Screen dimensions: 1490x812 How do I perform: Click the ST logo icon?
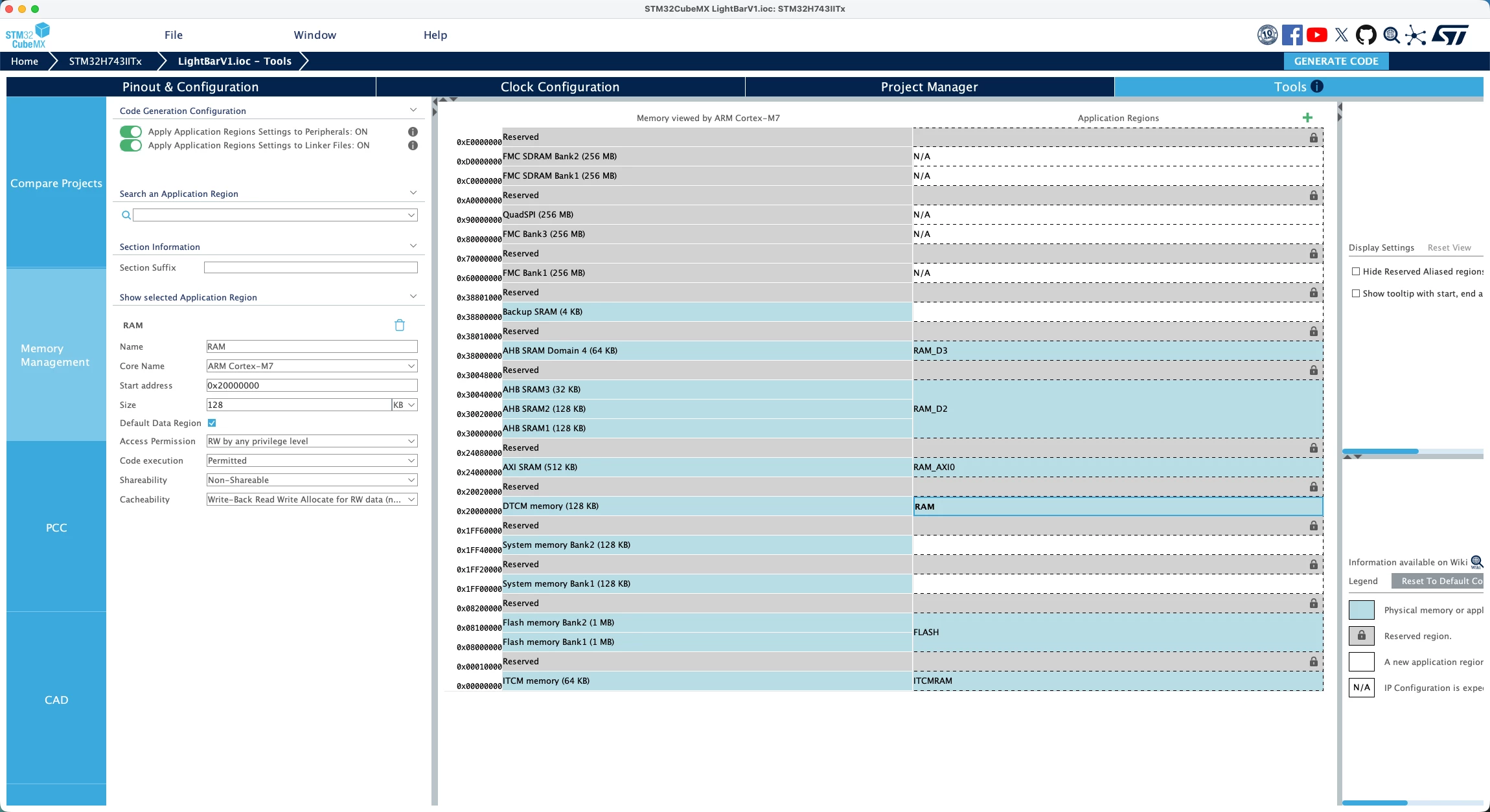coord(1450,35)
